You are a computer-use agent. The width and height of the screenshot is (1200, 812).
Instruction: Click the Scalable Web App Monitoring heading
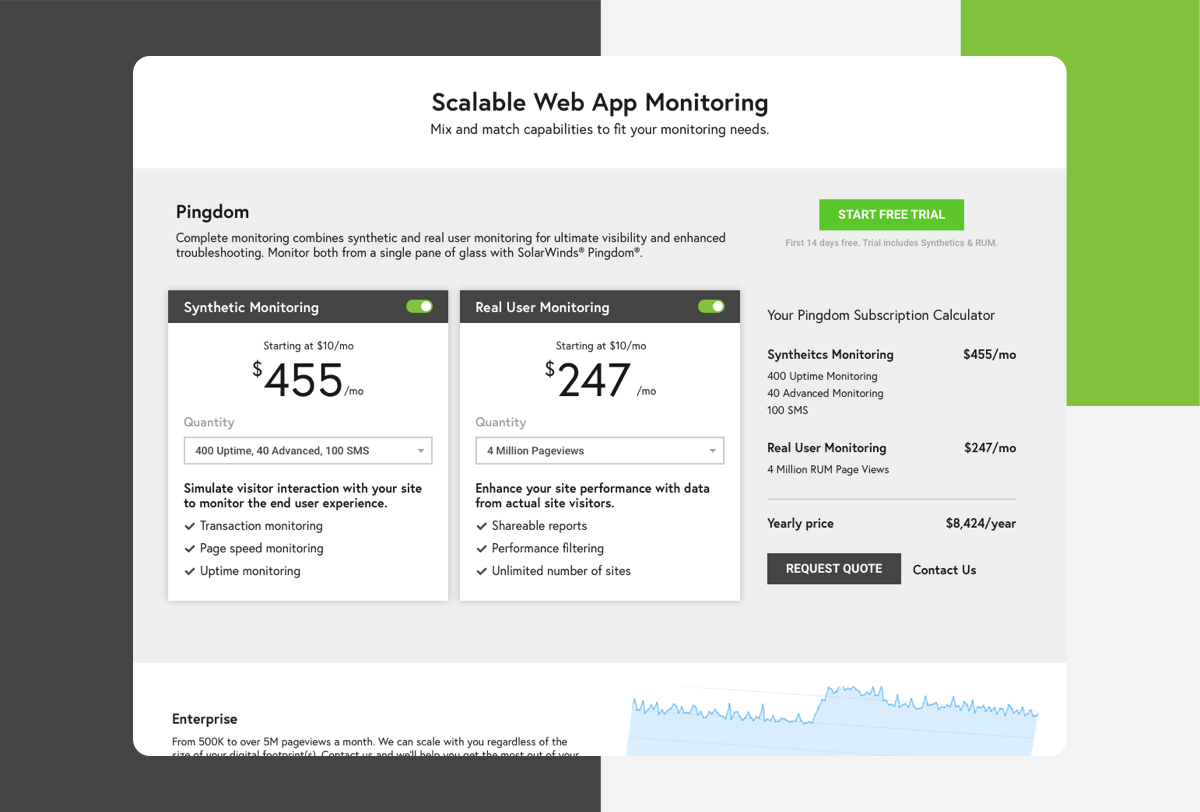pyautogui.click(x=600, y=102)
